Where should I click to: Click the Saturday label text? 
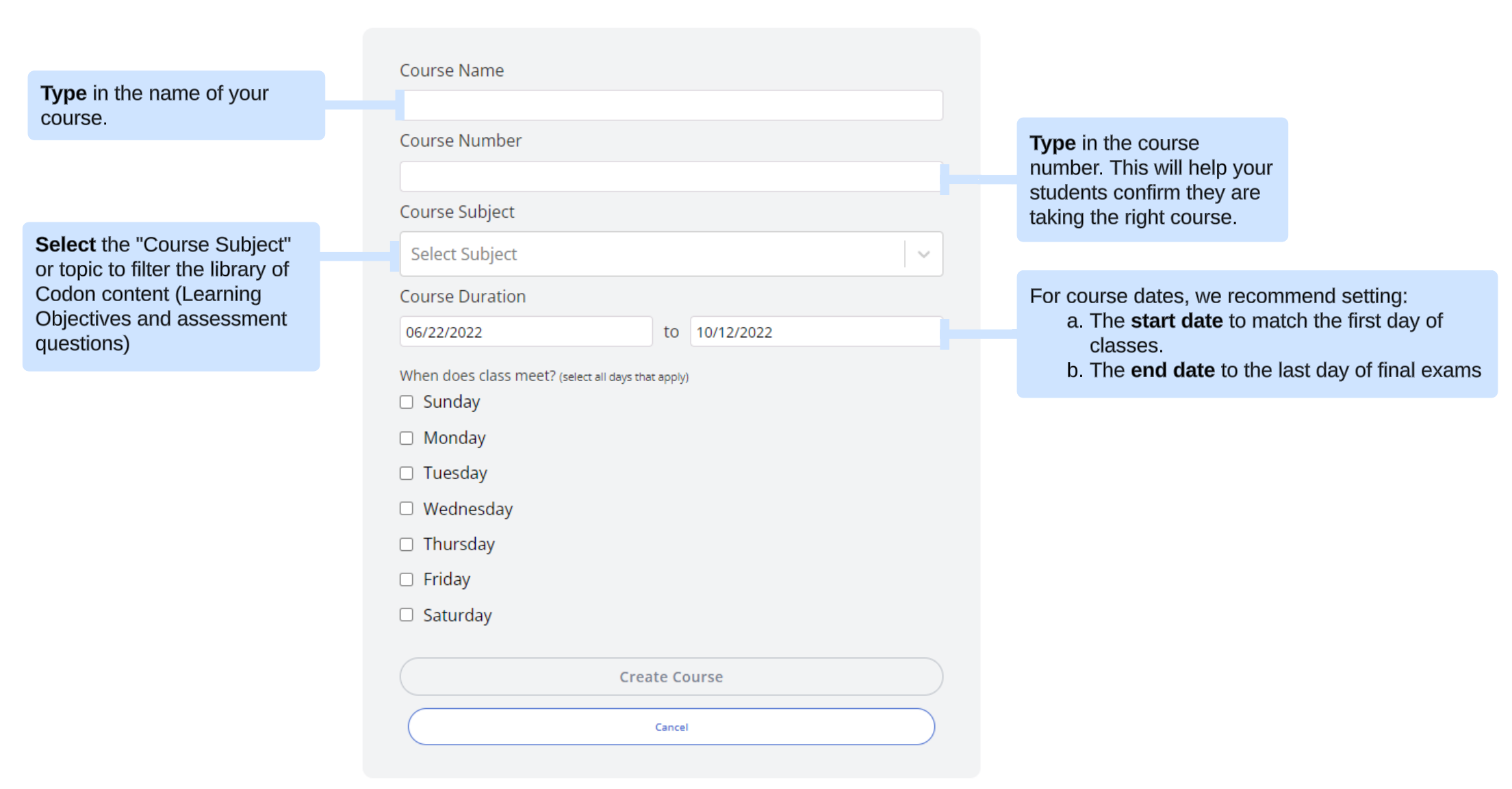click(457, 615)
